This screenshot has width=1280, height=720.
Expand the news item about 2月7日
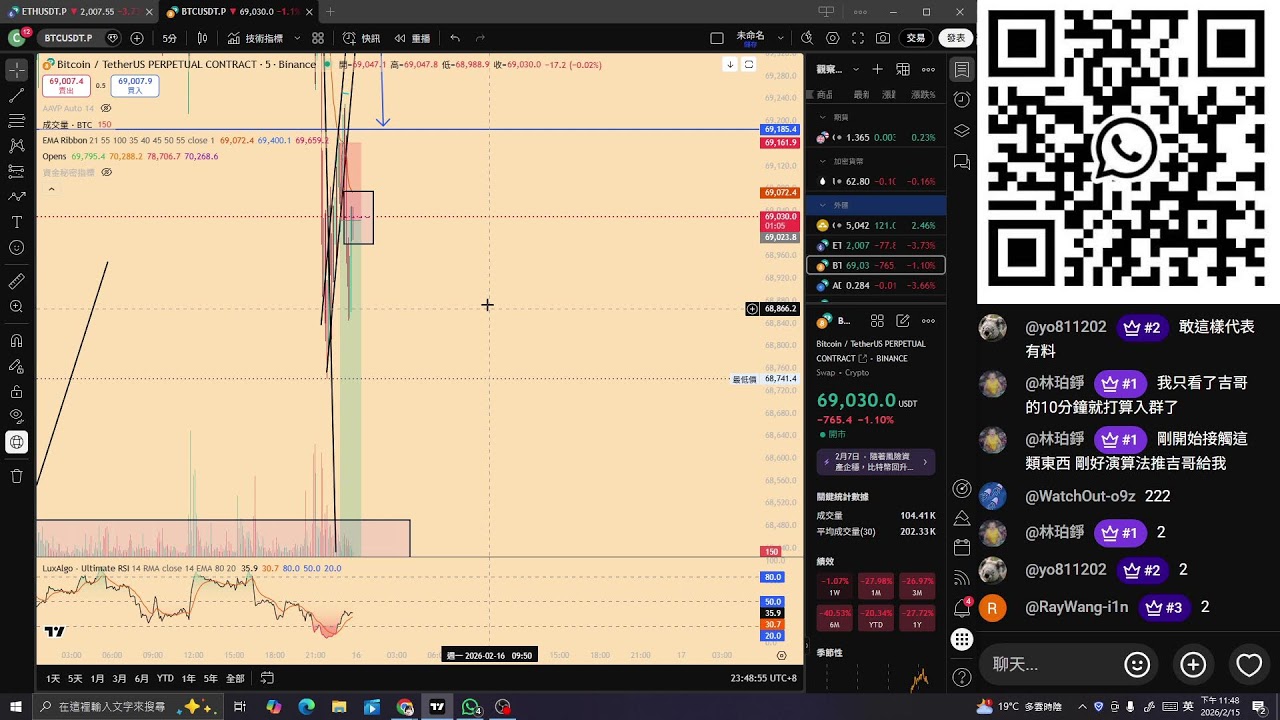876,461
